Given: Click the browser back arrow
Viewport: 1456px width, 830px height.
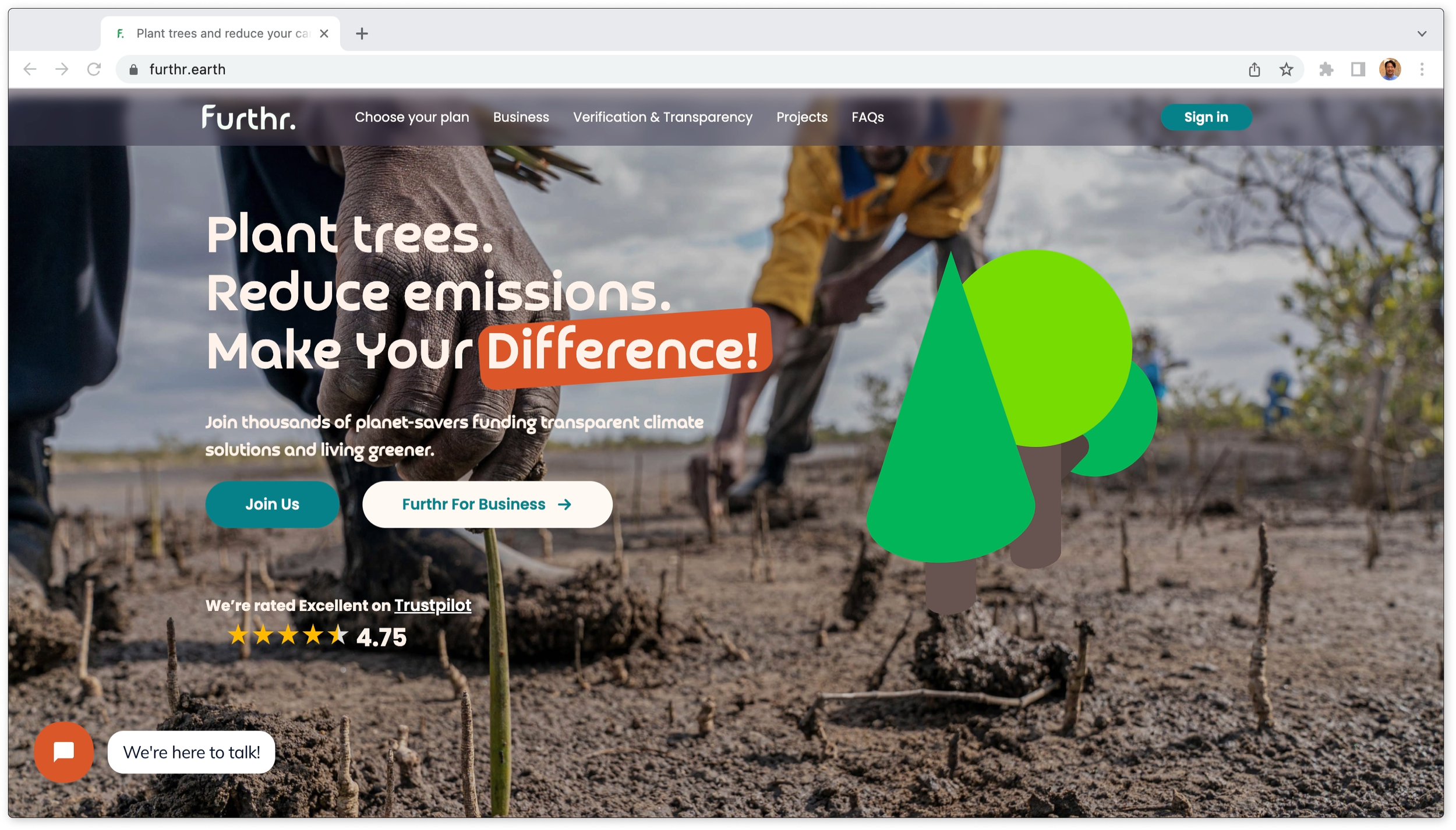Looking at the screenshot, I should [x=30, y=69].
